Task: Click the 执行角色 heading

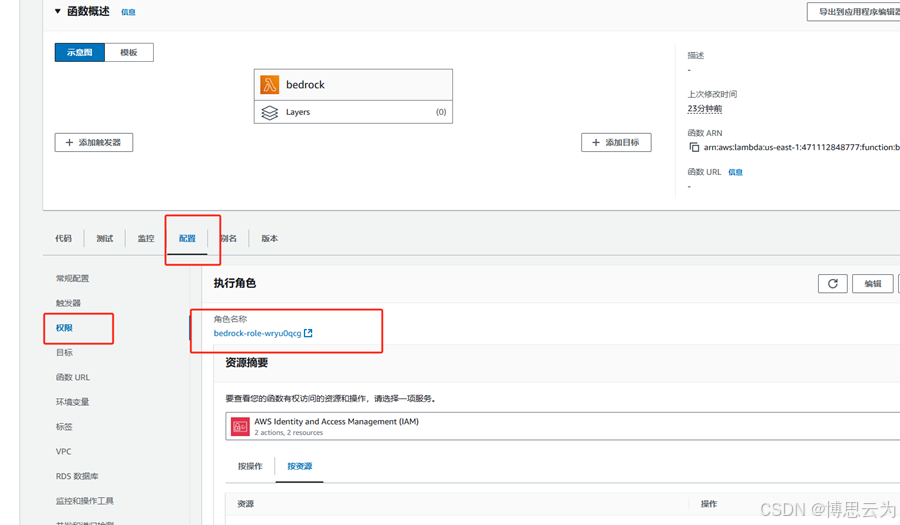Action: [x=235, y=283]
